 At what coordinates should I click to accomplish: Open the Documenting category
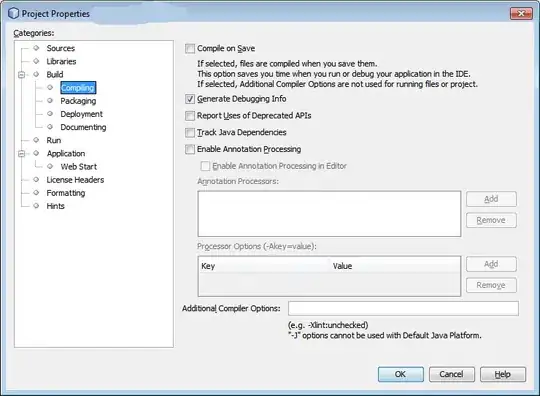point(83,127)
